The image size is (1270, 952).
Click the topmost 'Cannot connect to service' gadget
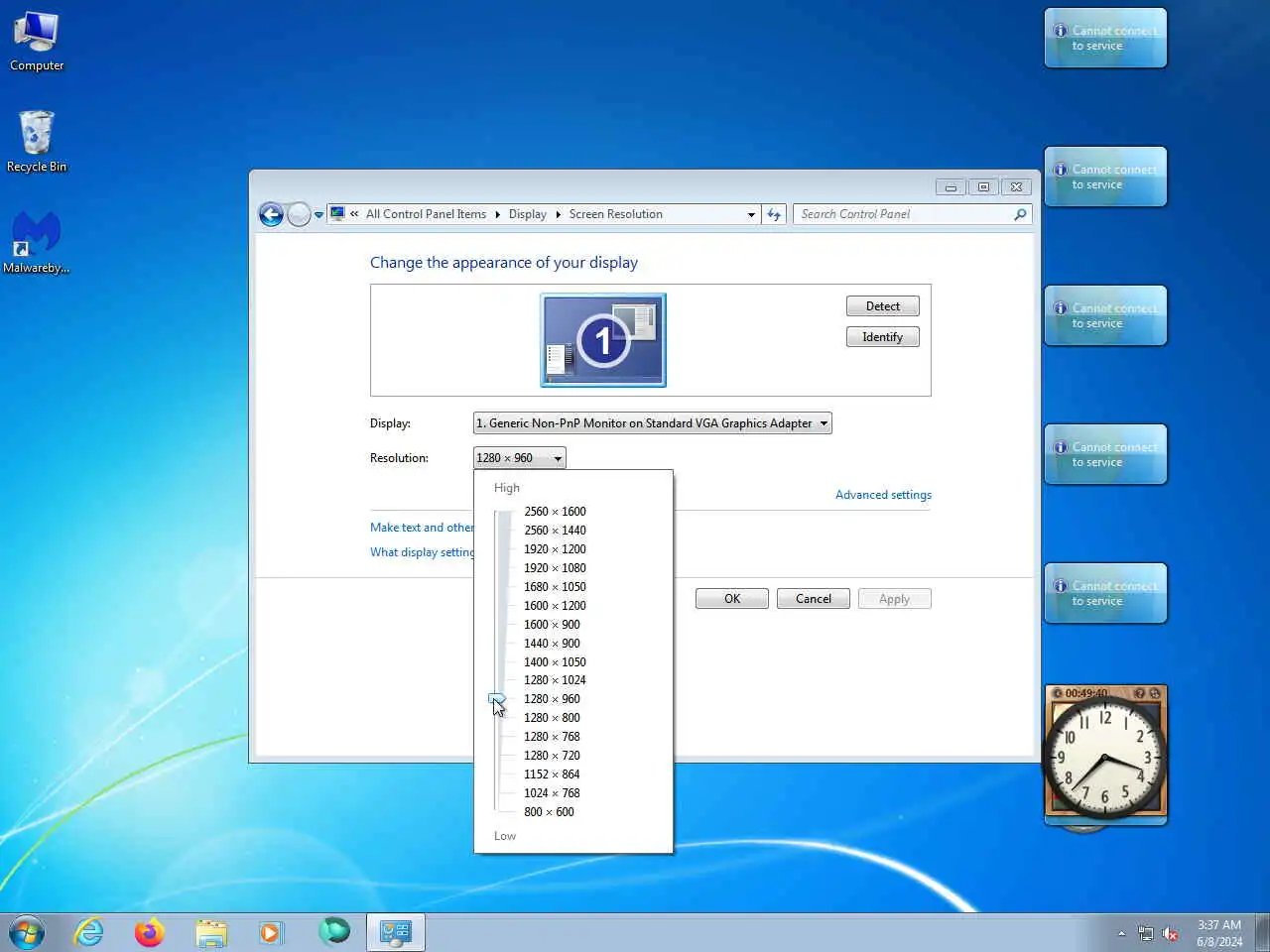(1105, 38)
